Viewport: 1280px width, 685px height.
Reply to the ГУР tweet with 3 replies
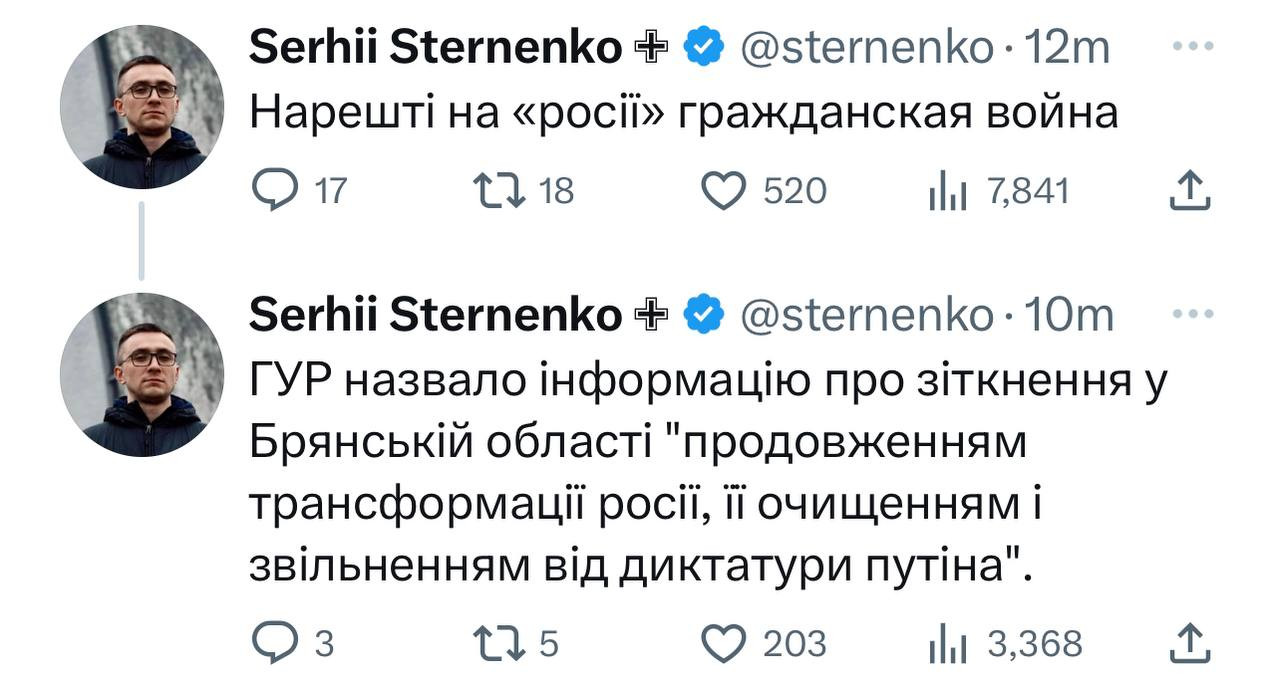[269, 643]
